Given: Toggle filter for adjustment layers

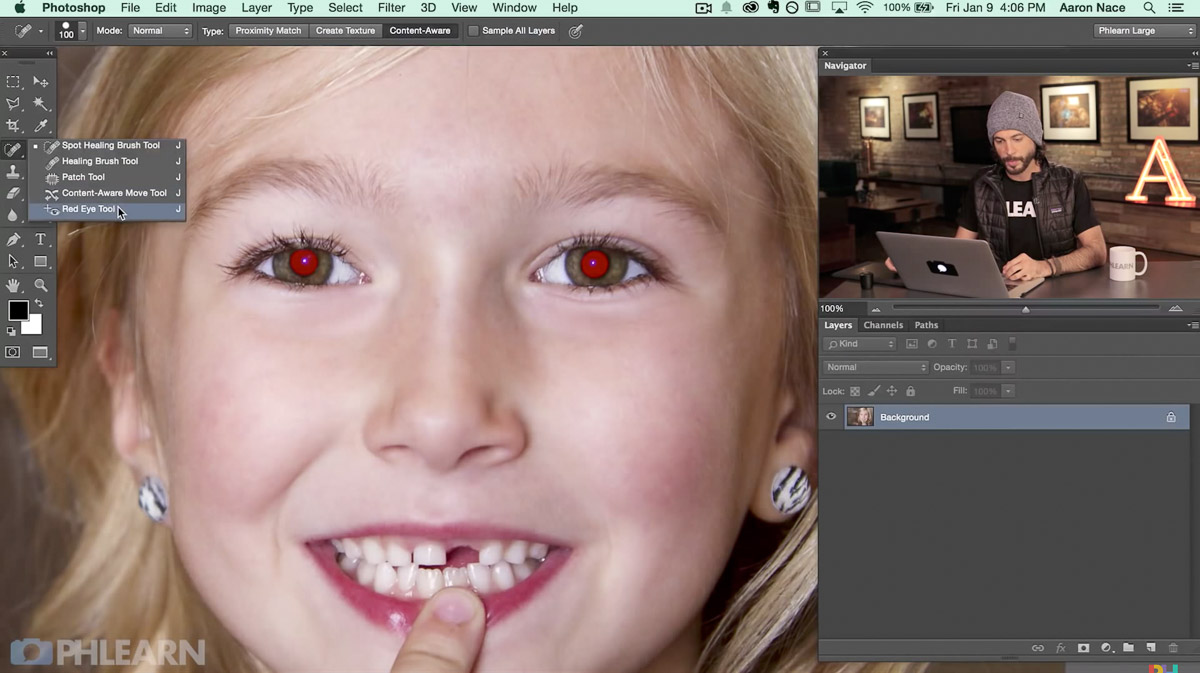Looking at the screenshot, I should 932,344.
